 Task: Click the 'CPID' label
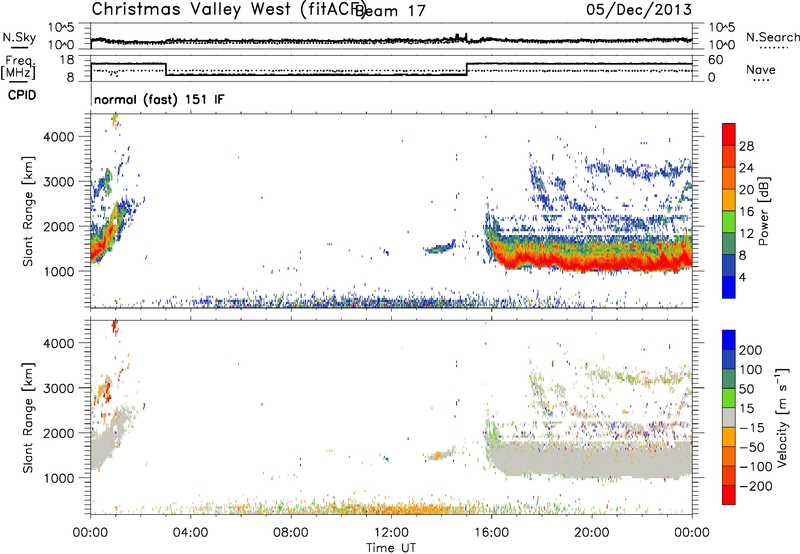point(22,95)
